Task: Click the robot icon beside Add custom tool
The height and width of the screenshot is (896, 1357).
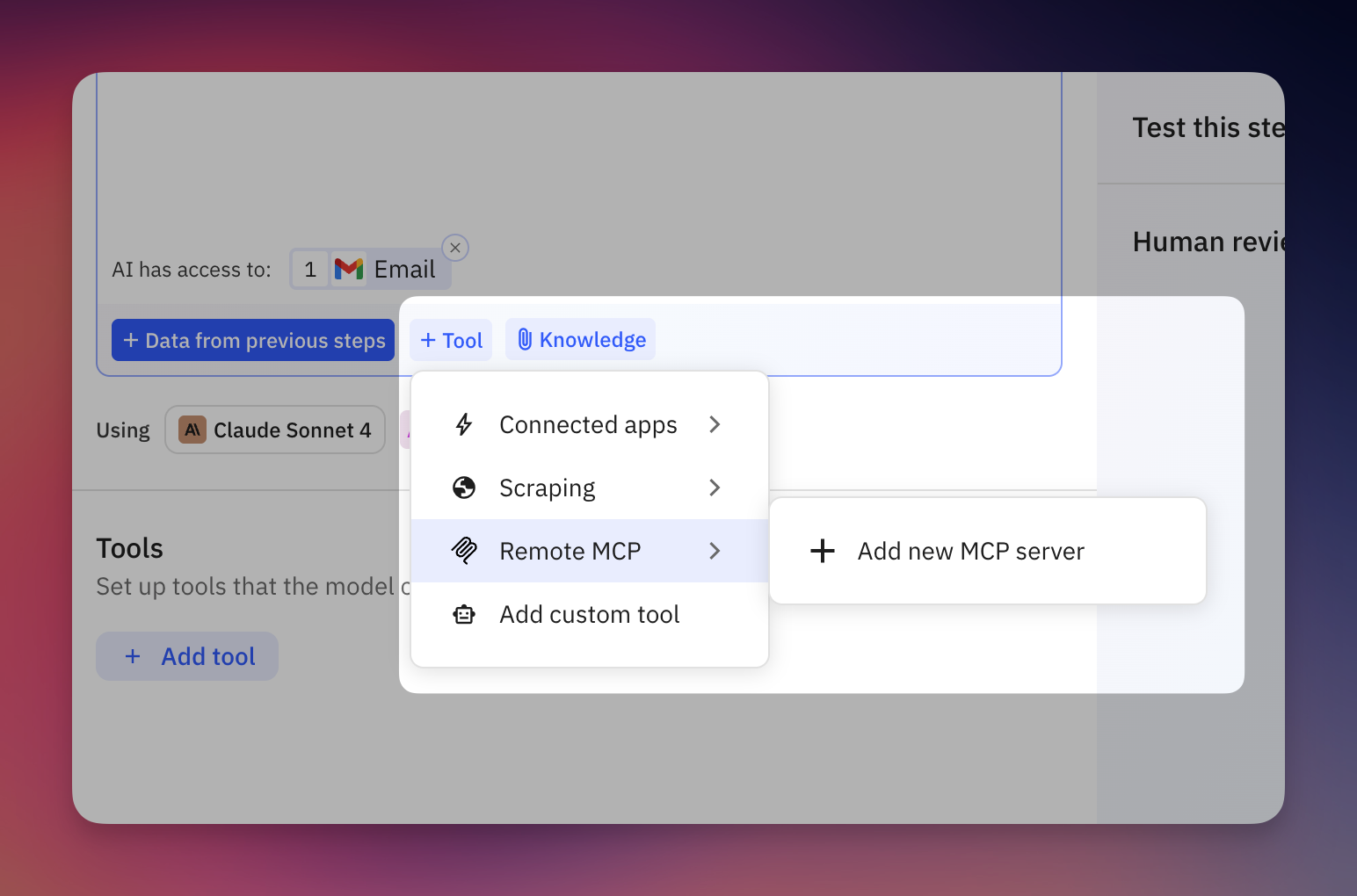Action: pyautogui.click(x=464, y=615)
